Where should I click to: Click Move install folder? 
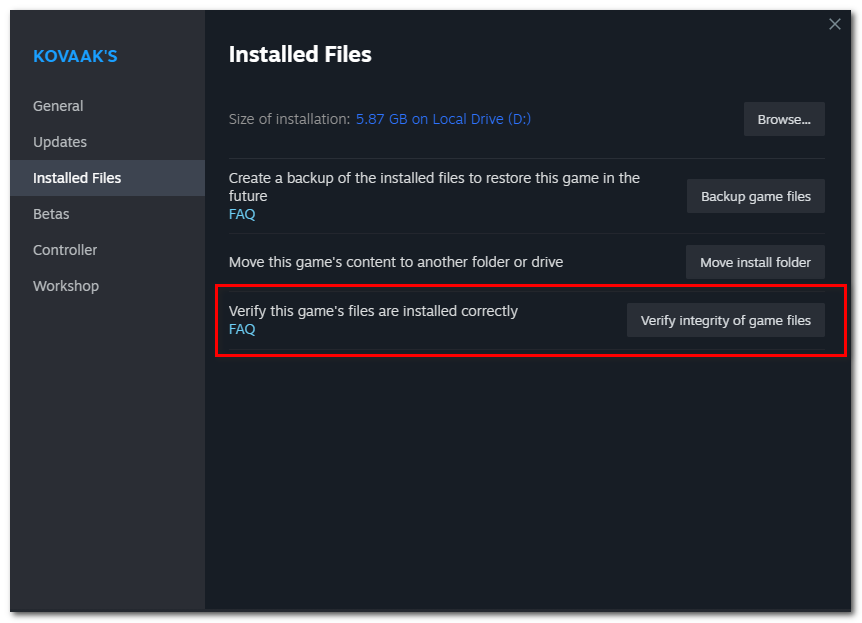(755, 261)
